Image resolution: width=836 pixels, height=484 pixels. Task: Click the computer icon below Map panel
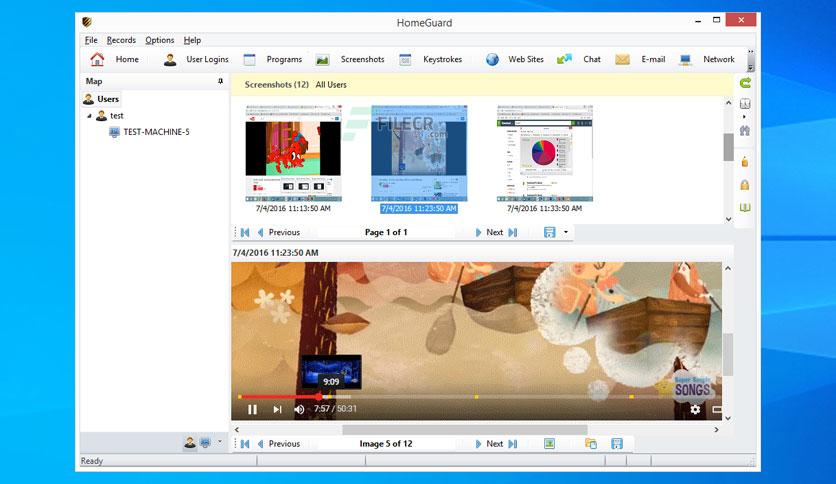(x=205, y=442)
